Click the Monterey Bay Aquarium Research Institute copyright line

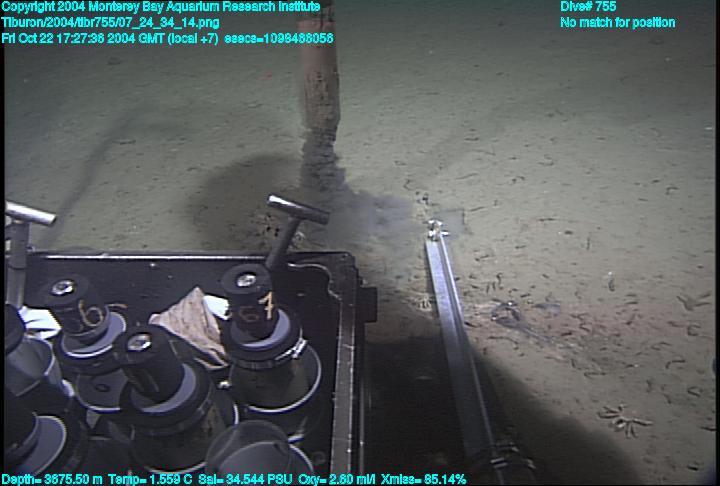point(161,7)
